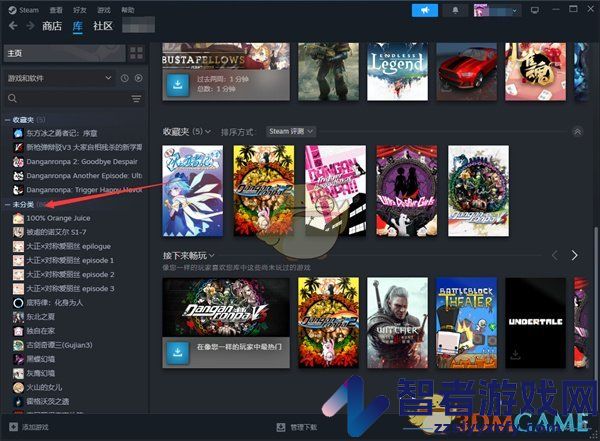Select Danganronpa Another Episode in sidebar
Image resolution: width=600 pixels, height=441 pixels.
pyautogui.click(x=84, y=176)
